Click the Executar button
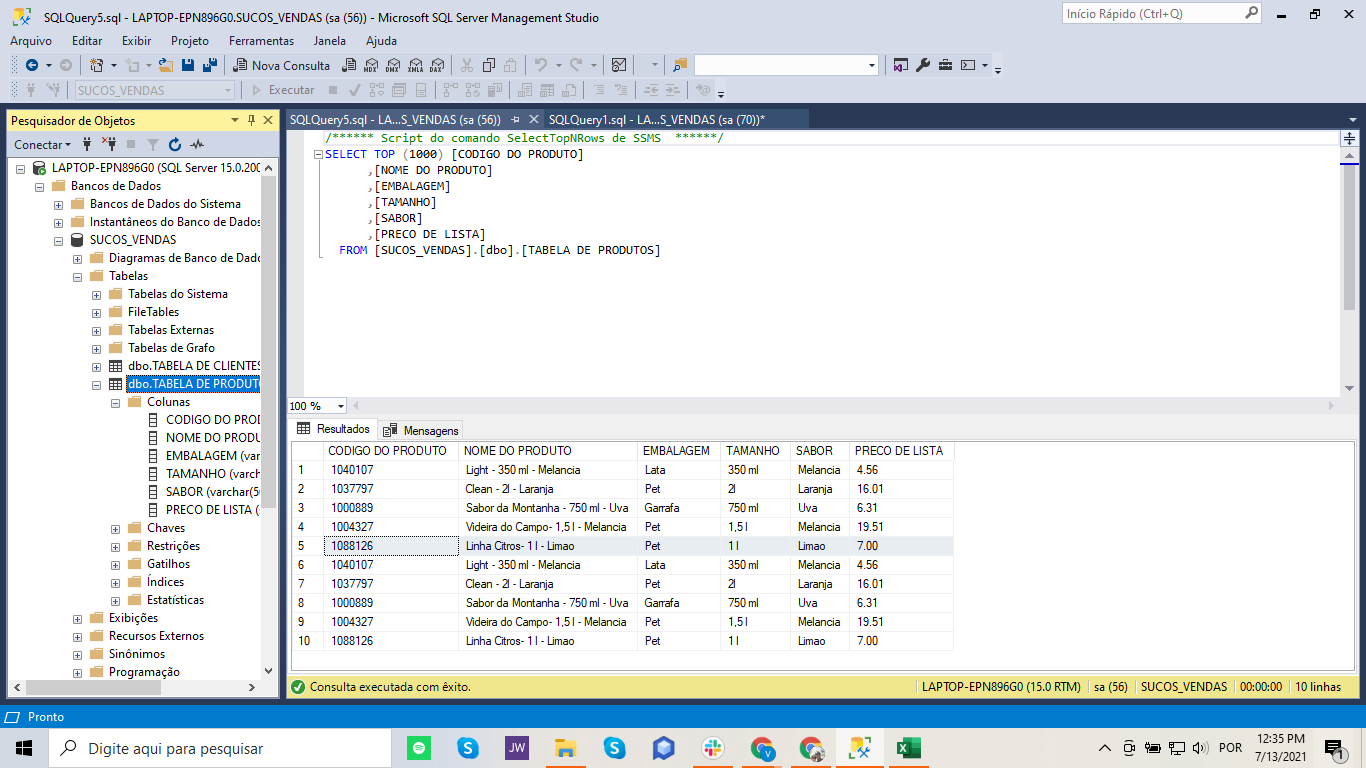Image resolution: width=1366 pixels, height=768 pixels. click(x=283, y=90)
